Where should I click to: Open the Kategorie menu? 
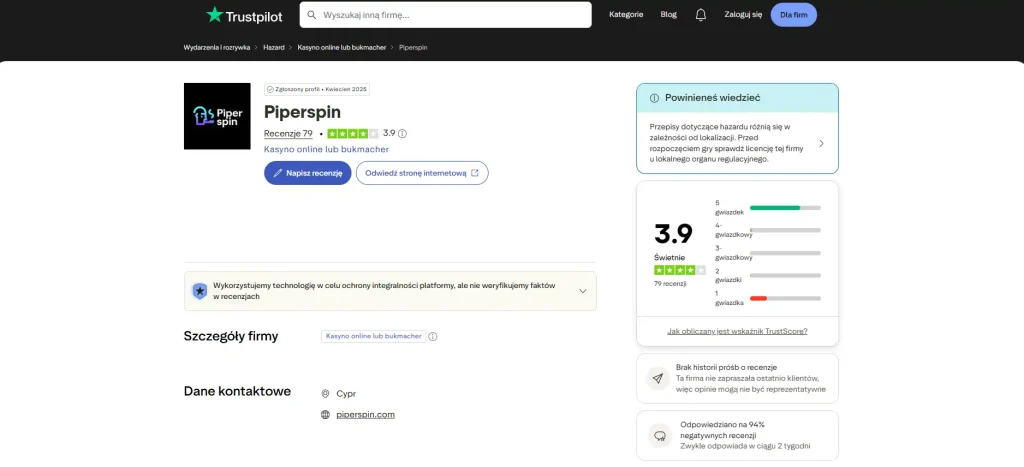(626, 14)
